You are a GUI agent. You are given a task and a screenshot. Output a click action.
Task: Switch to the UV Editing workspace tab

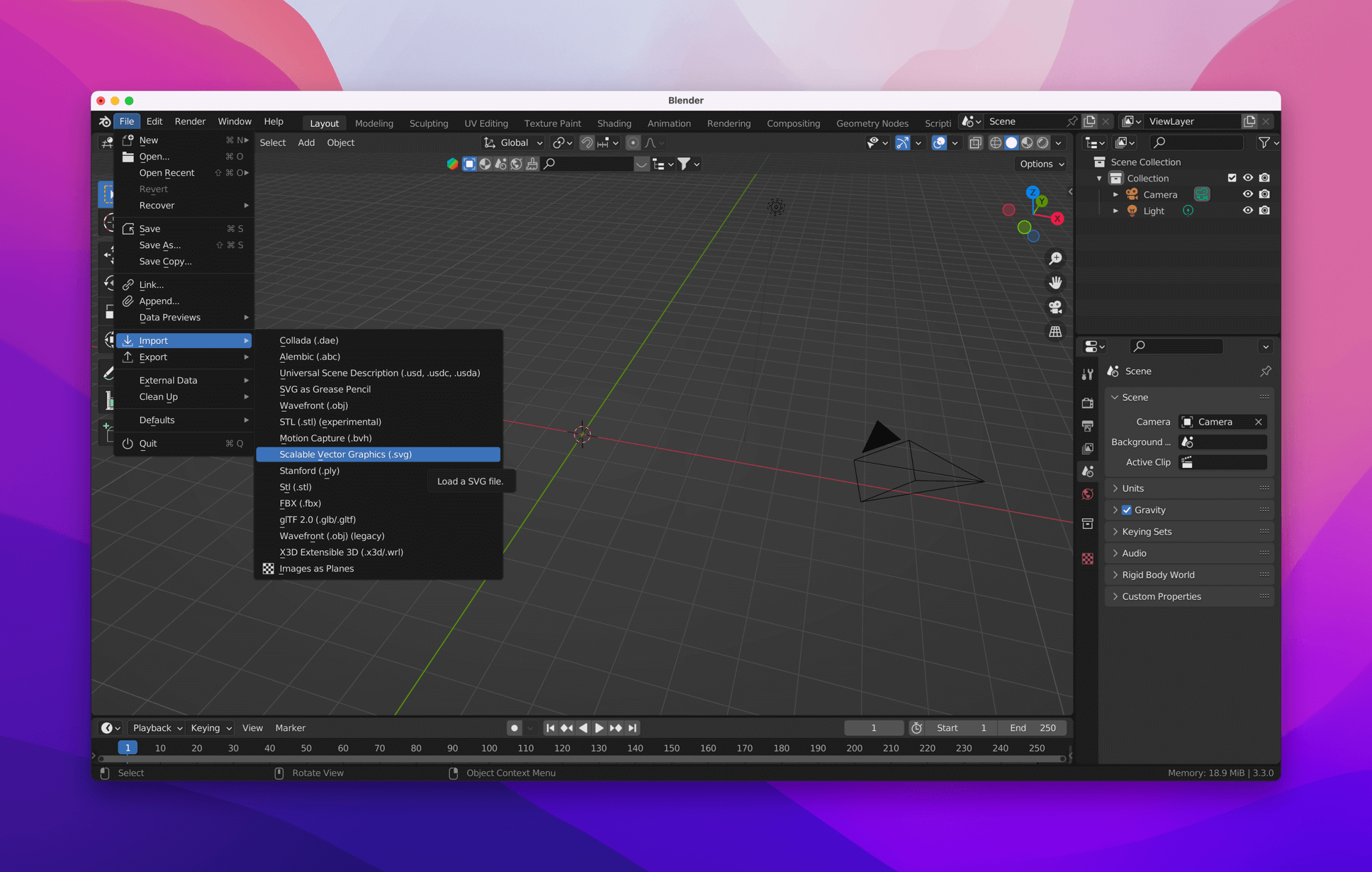[x=485, y=123]
